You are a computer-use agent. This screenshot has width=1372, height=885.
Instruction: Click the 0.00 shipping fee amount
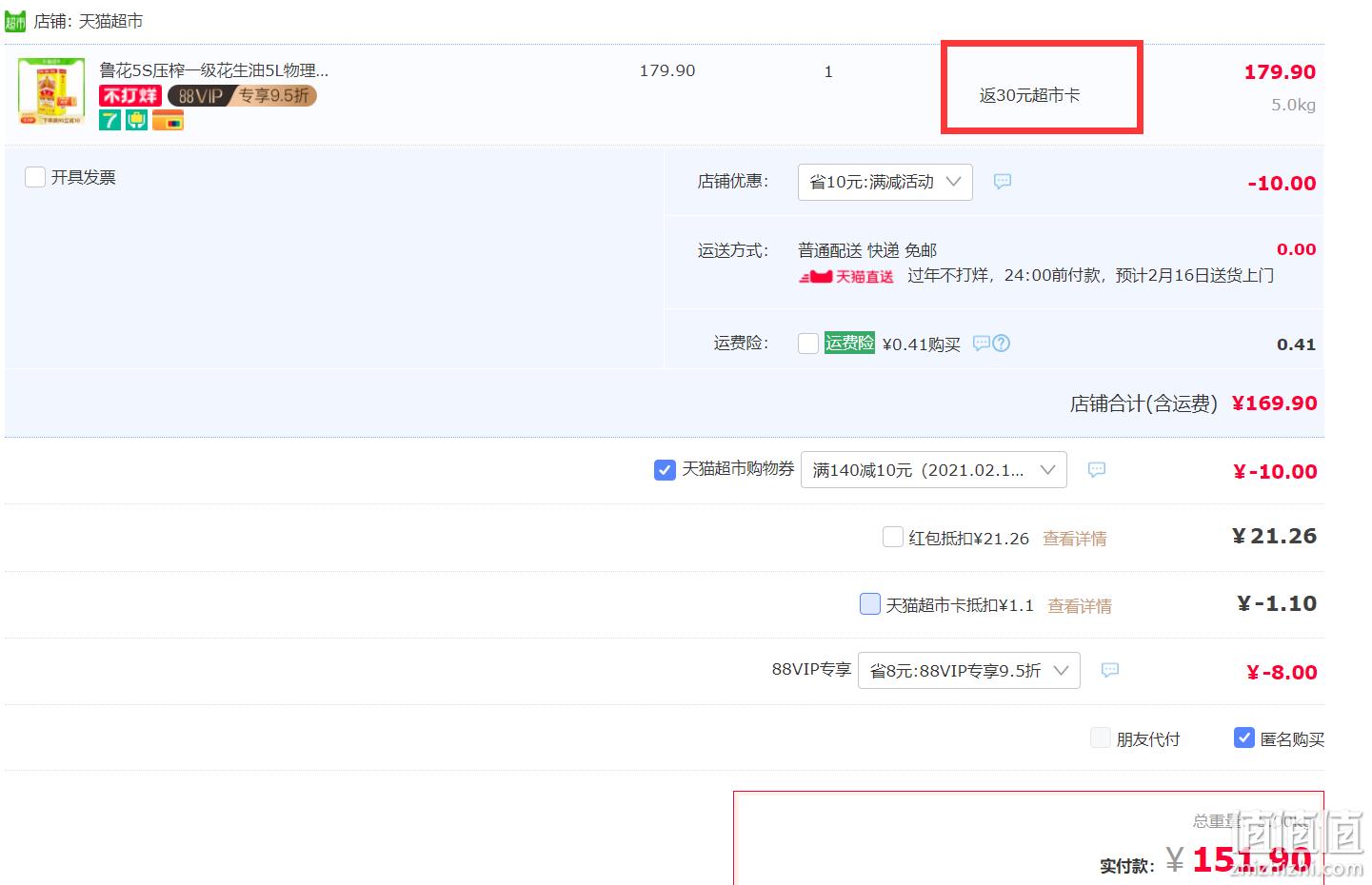(1296, 249)
